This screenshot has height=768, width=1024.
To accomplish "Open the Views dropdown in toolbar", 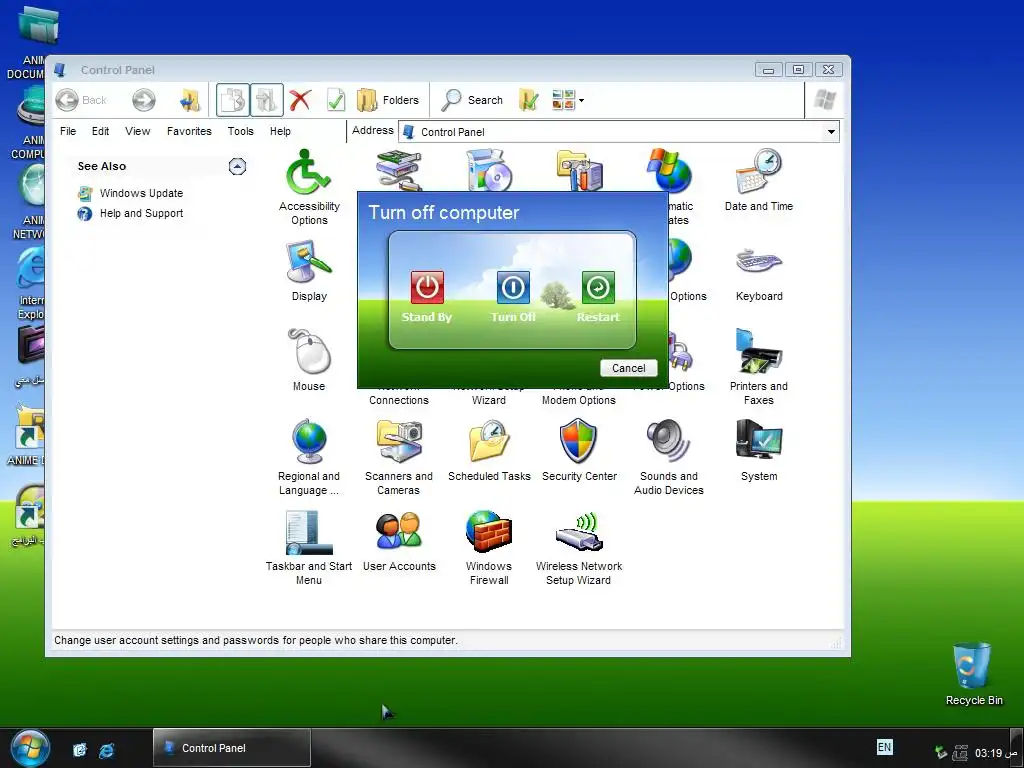I will 568,100.
